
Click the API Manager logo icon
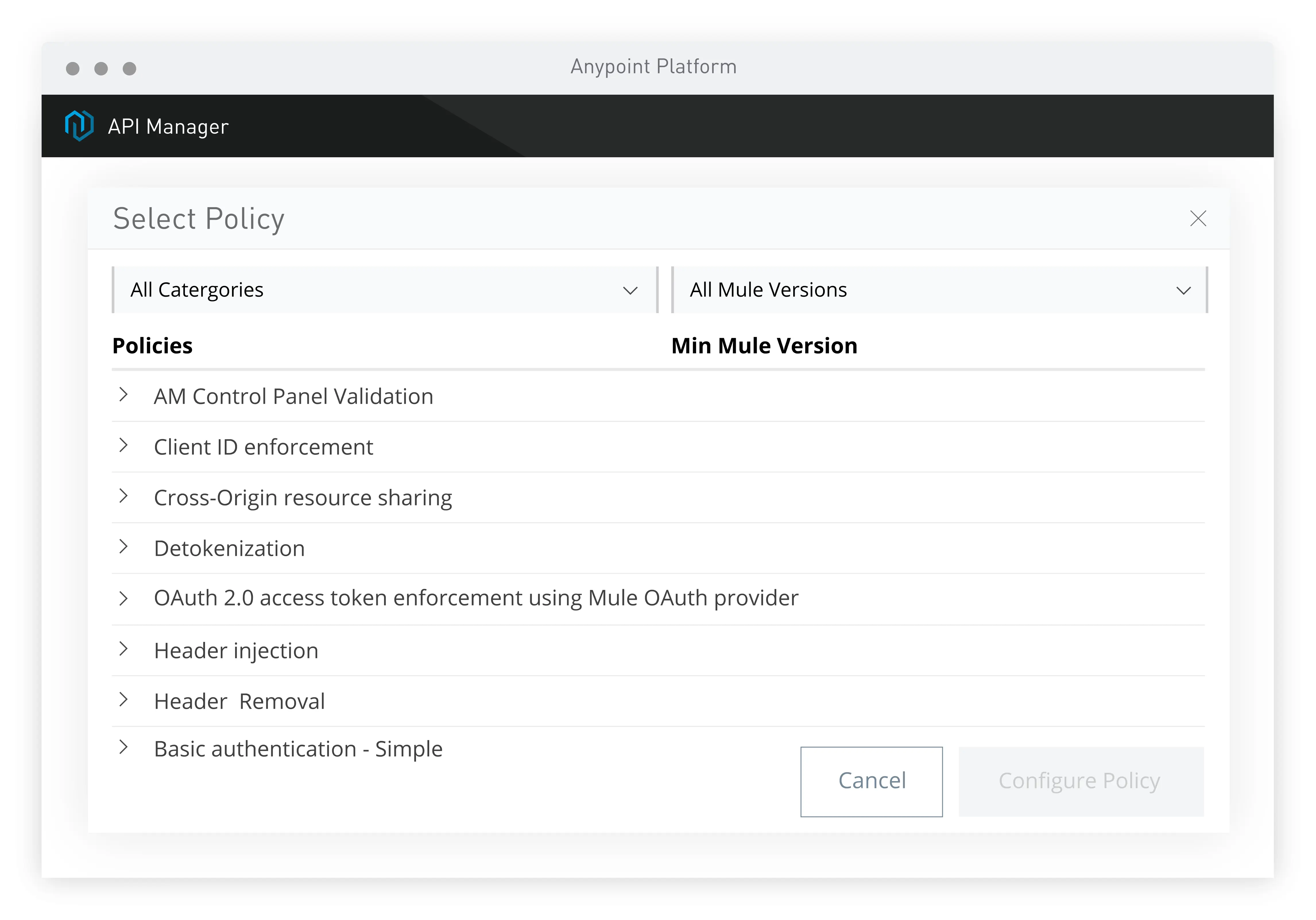coord(79,125)
